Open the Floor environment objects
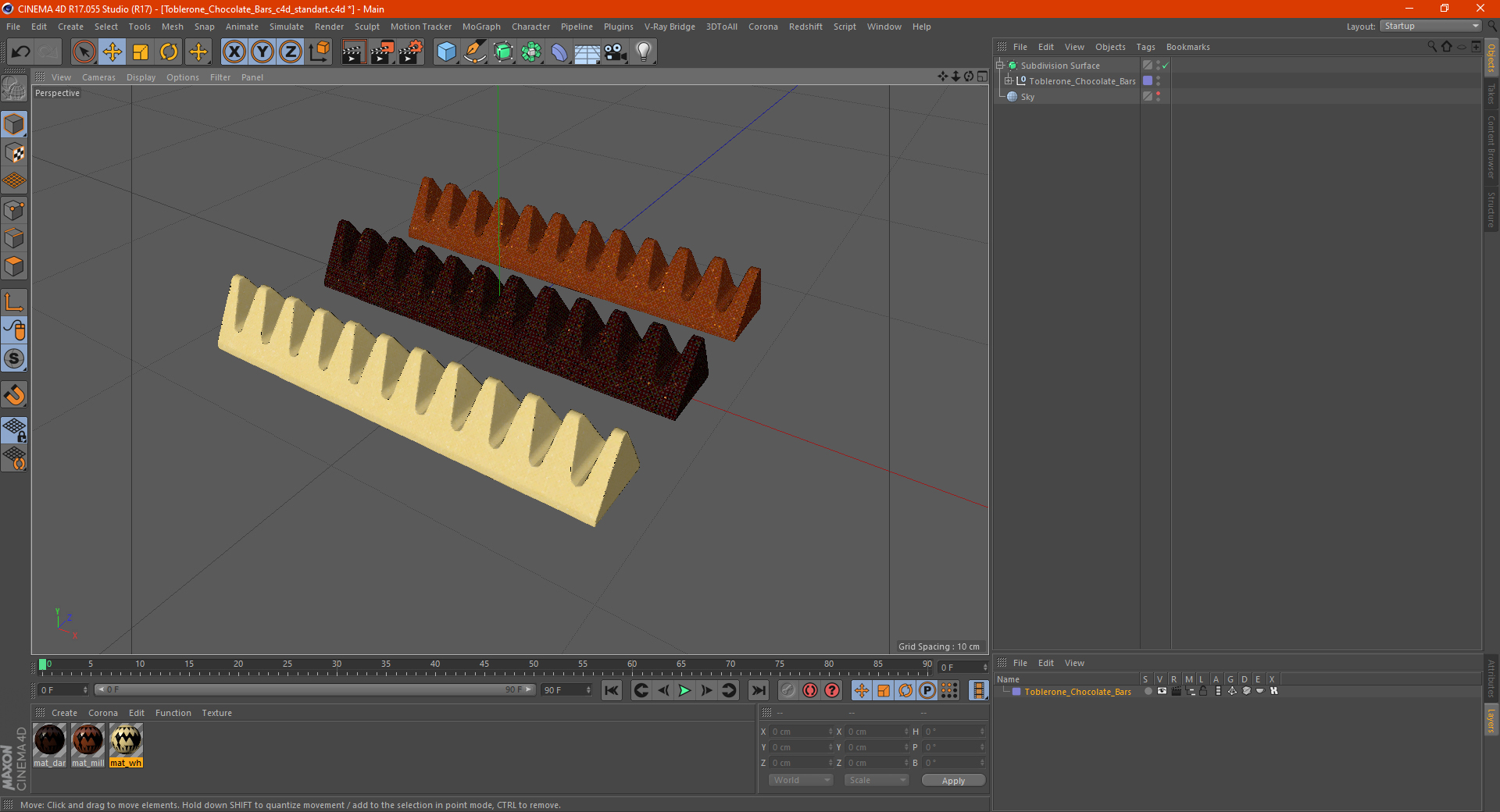 587,52
